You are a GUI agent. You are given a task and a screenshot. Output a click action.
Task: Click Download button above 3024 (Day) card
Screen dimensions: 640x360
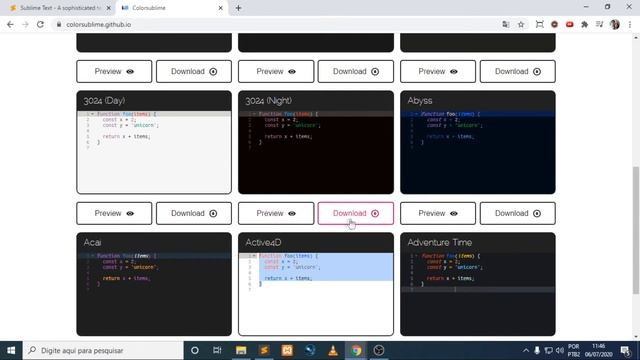coord(194,71)
